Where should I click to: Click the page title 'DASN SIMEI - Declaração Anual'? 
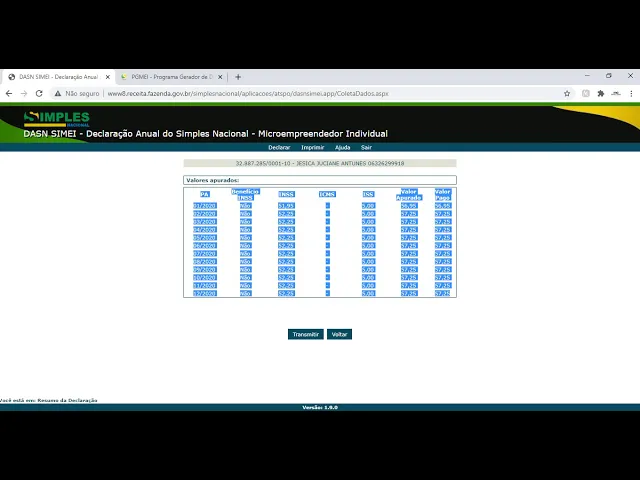[205, 134]
